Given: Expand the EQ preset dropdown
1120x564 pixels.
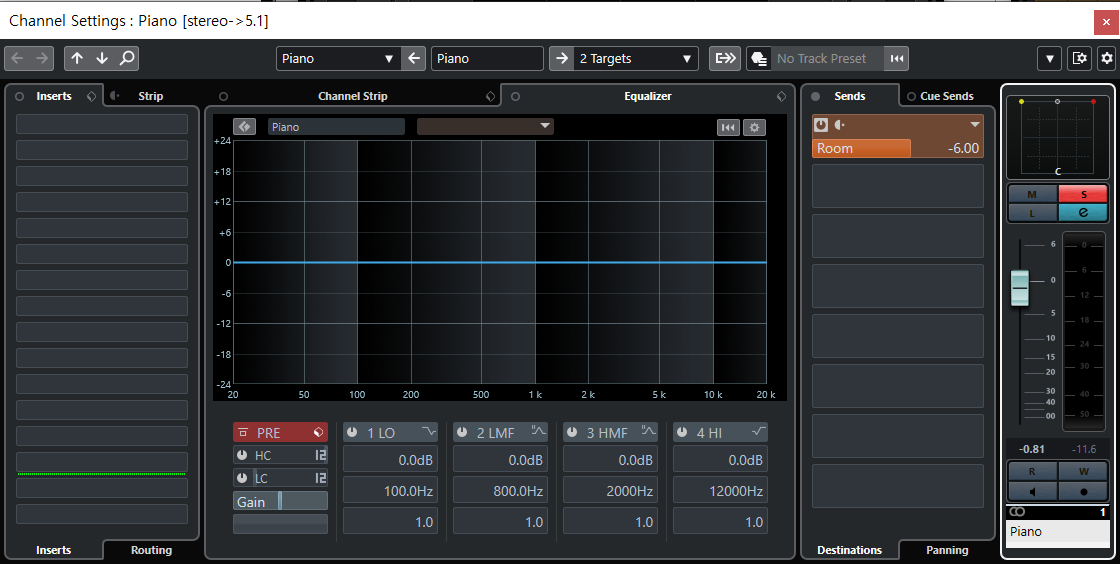Looking at the screenshot, I should pyautogui.click(x=485, y=126).
